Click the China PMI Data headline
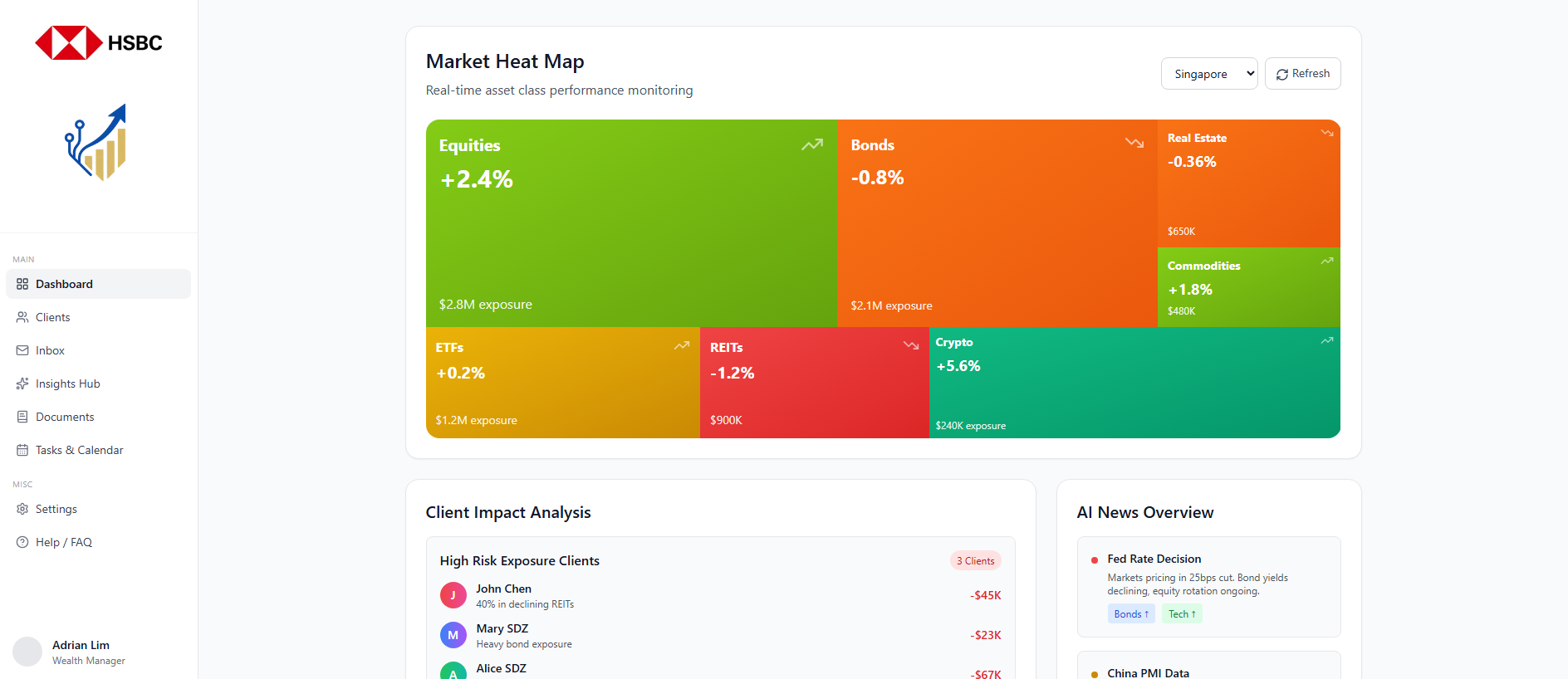 tap(1149, 673)
